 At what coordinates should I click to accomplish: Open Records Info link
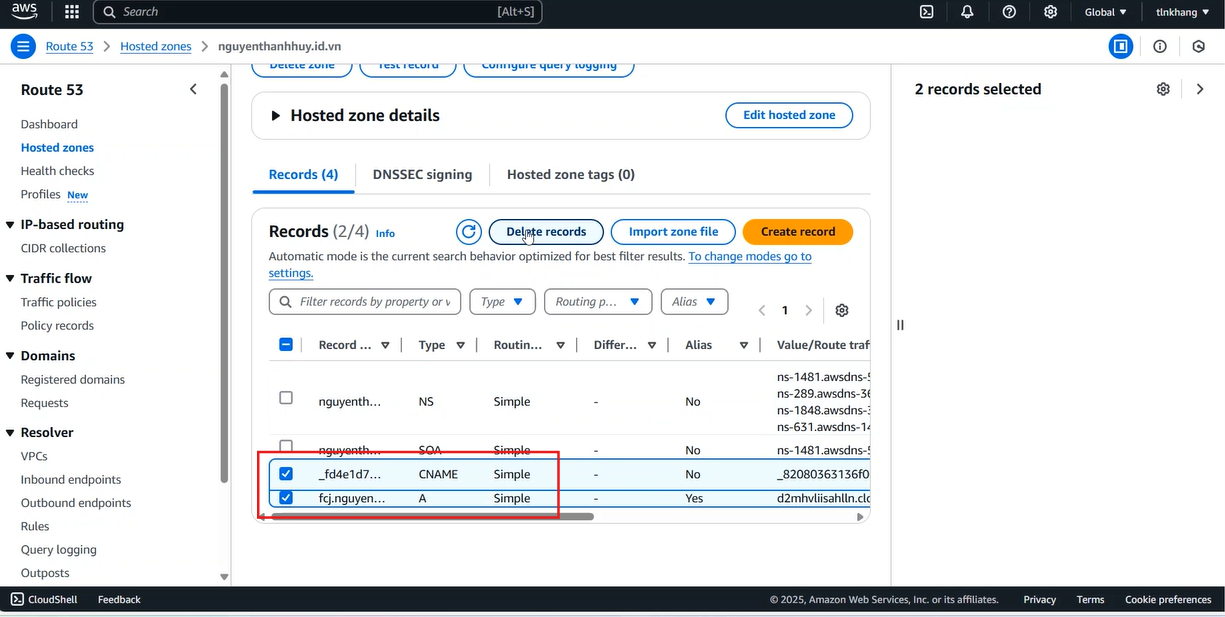[385, 233]
